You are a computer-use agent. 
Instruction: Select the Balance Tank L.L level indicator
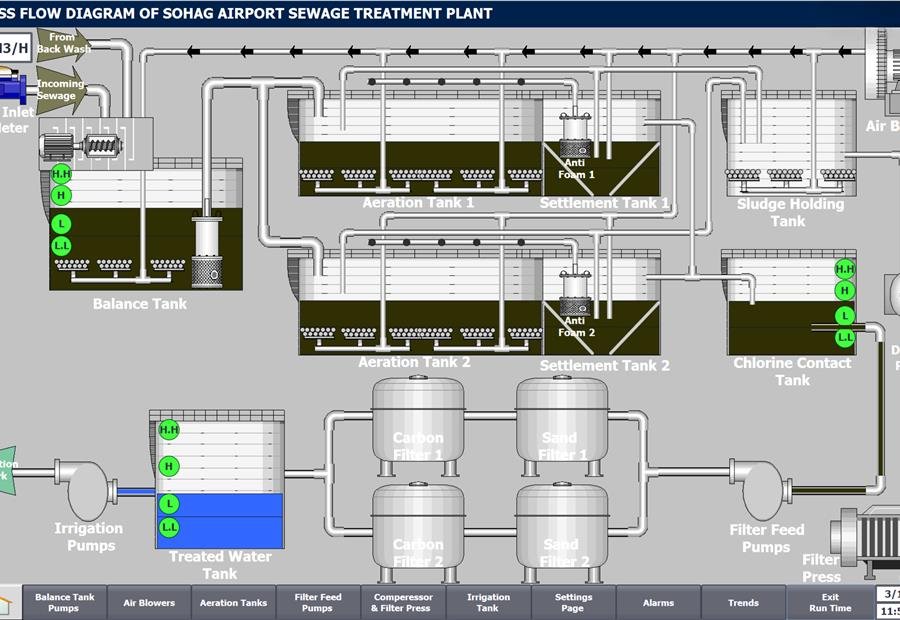[61, 246]
